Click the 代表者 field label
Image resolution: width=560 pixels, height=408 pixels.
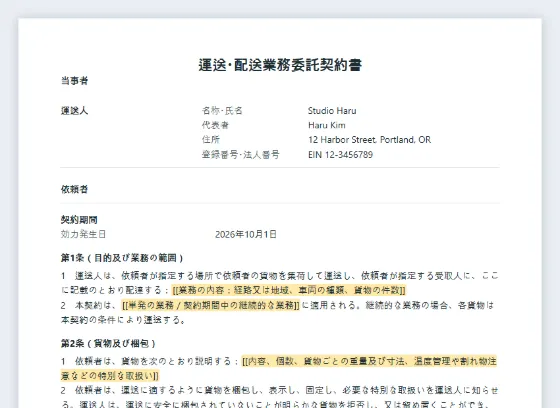point(215,125)
